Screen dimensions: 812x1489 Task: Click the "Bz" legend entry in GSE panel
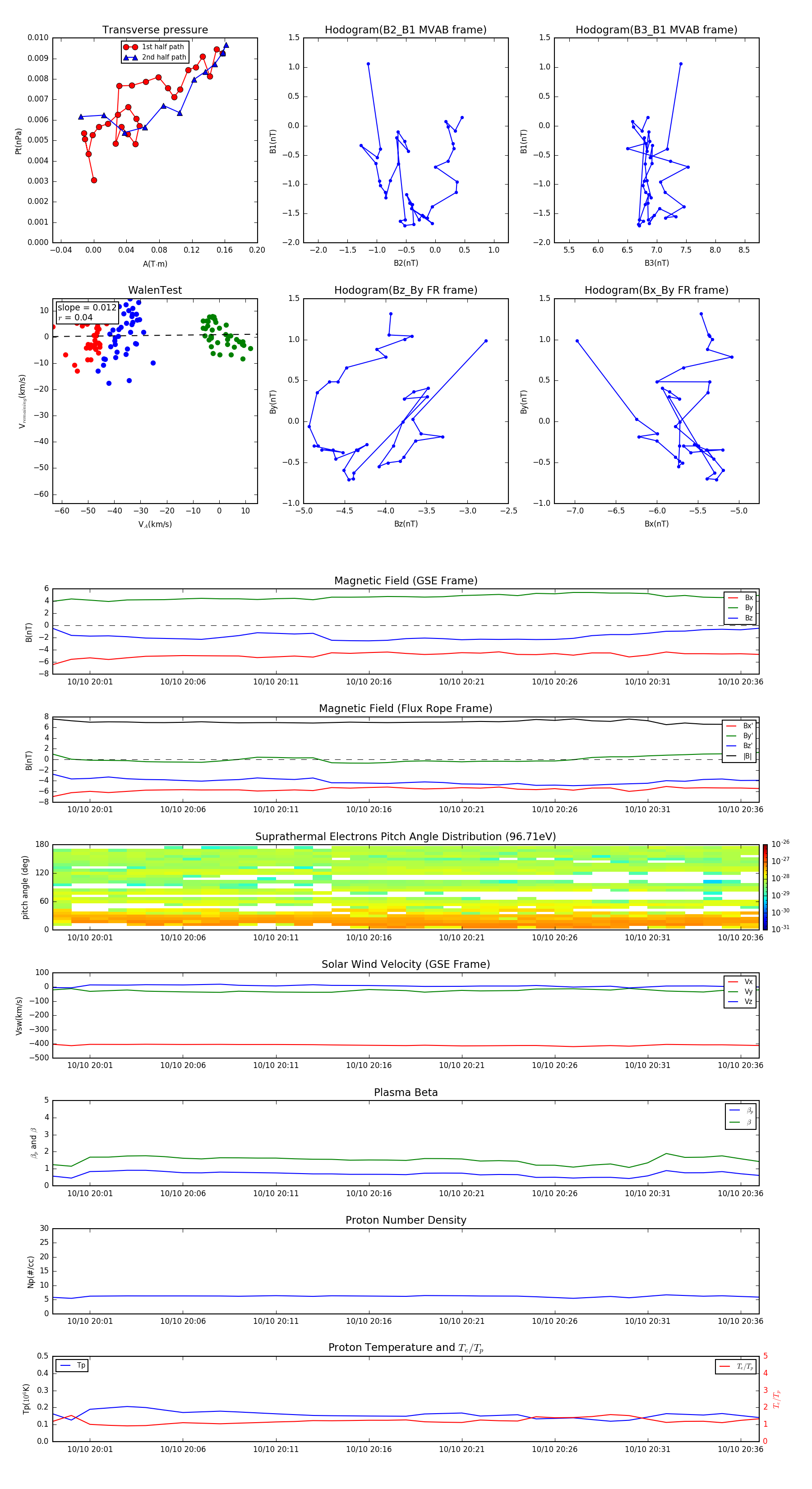[740, 618]
